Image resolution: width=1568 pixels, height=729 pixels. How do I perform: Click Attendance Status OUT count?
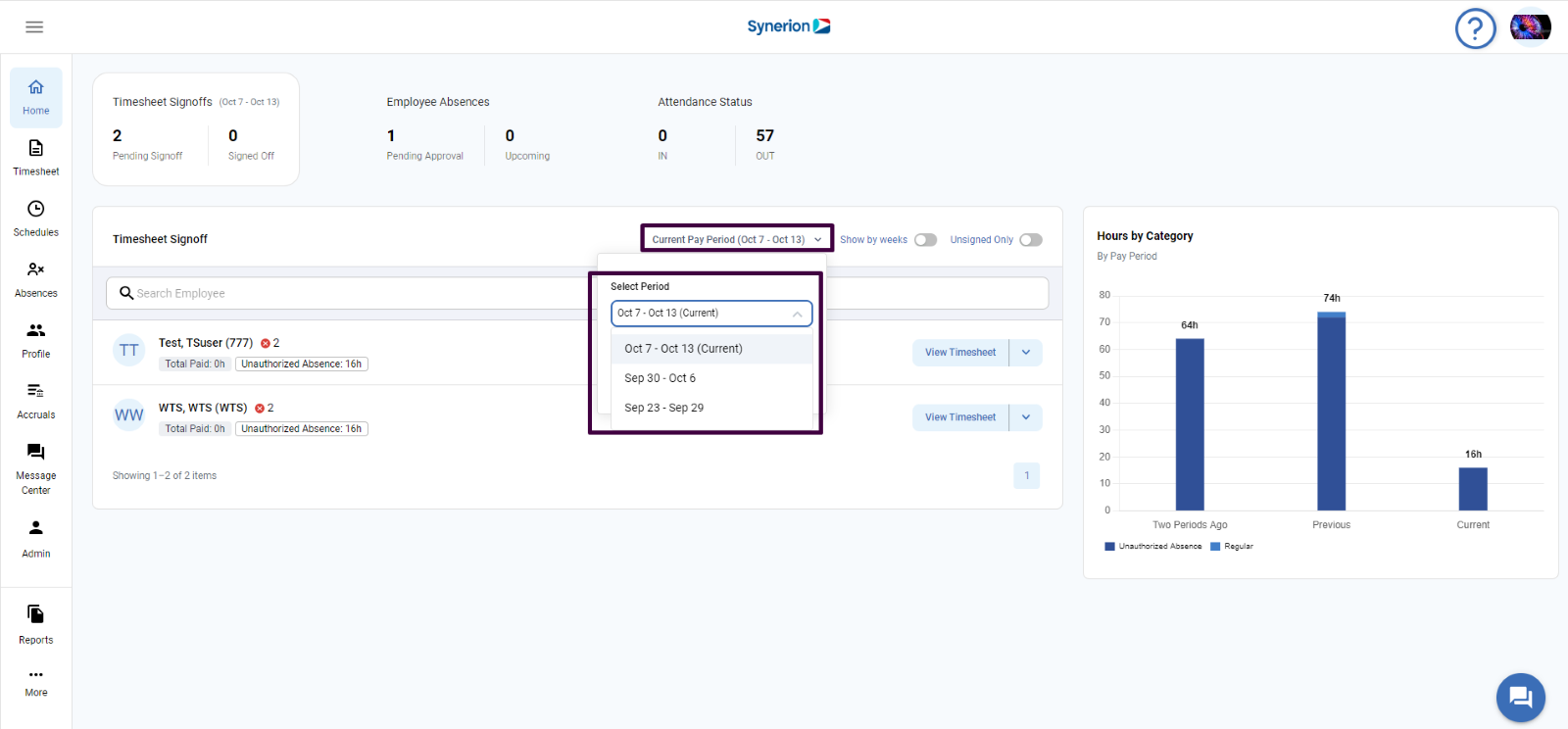(x=765, y=136)
